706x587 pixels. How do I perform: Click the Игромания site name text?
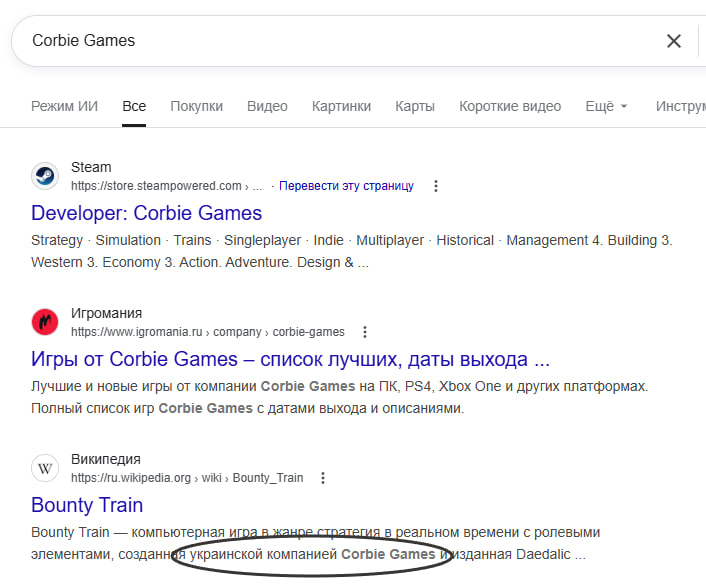(x=106, y=313)
